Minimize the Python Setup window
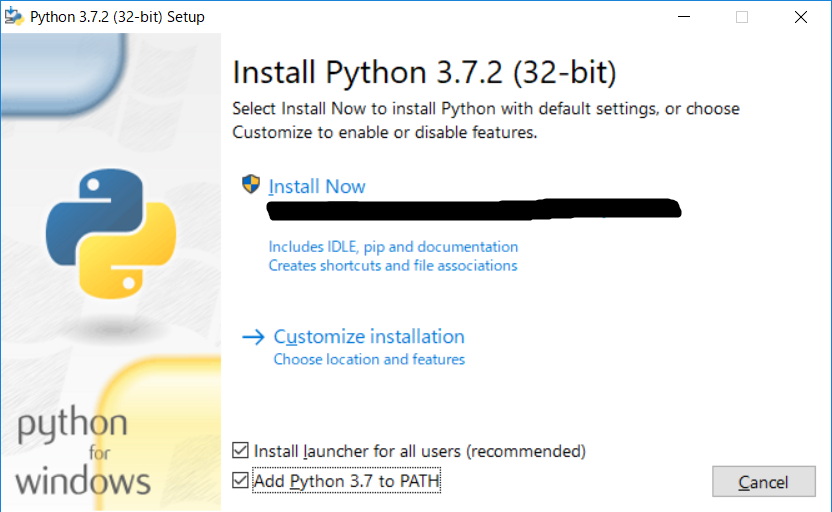 pos(684,16)
